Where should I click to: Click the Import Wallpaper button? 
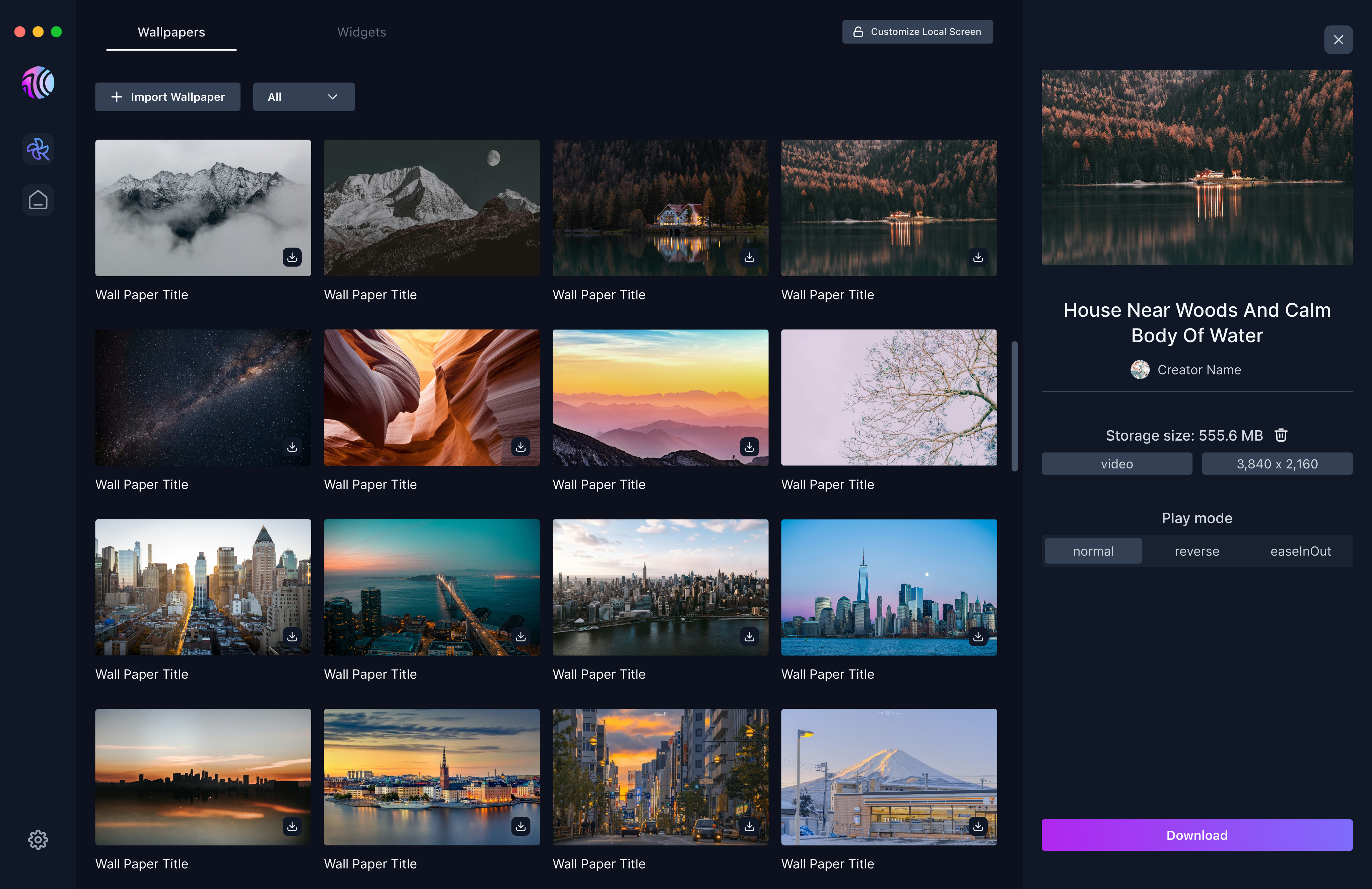tap(168, 97)
